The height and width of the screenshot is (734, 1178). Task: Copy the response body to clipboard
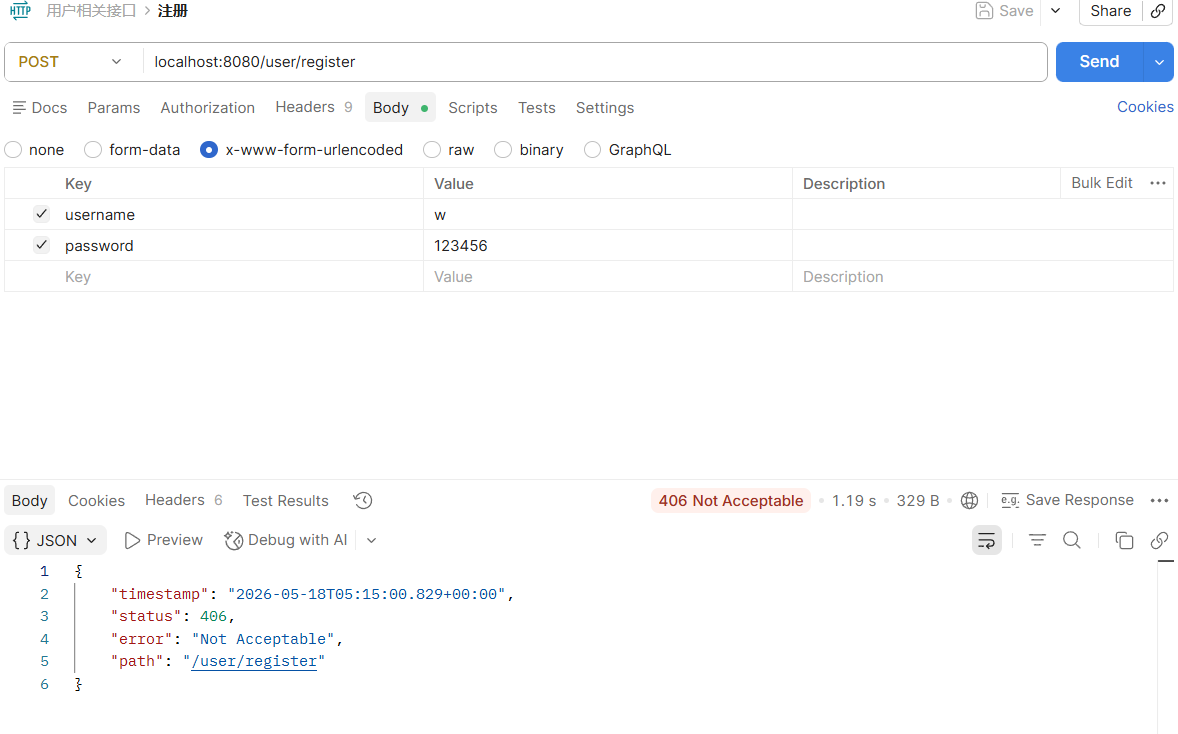click(1124, 540)
